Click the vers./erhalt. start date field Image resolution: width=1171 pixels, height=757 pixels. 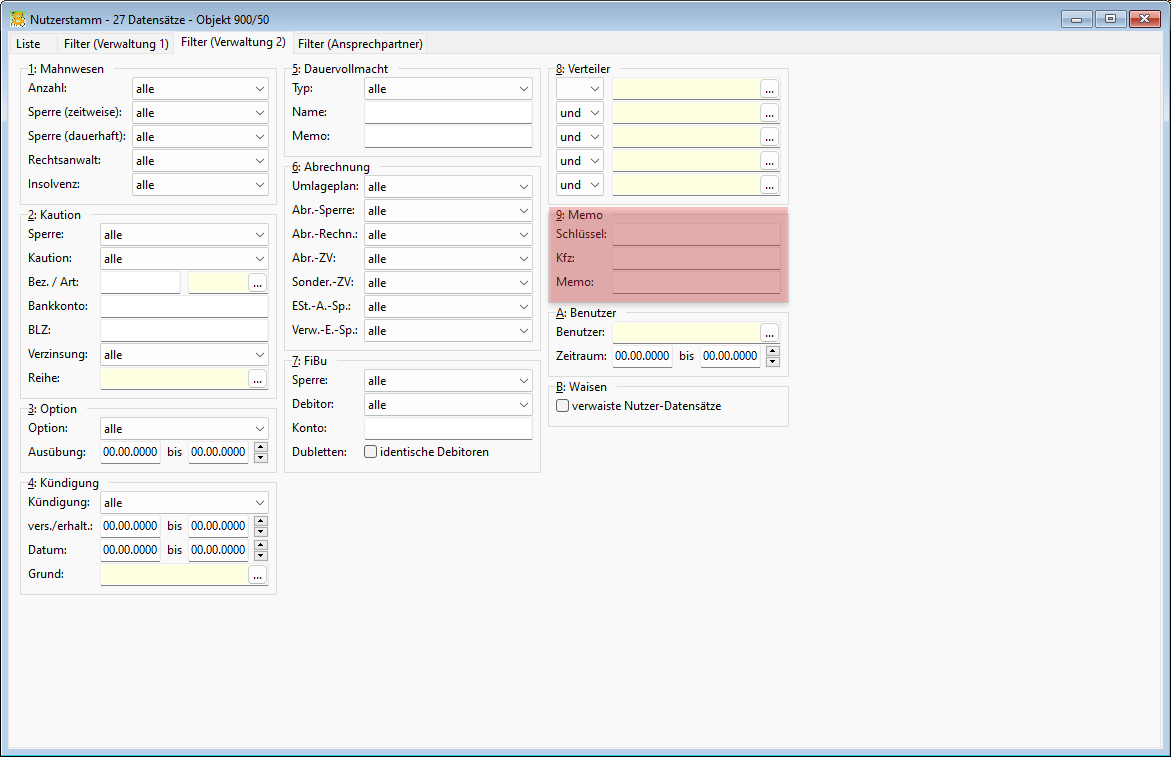pyautogui.click(x=130, y=526)
